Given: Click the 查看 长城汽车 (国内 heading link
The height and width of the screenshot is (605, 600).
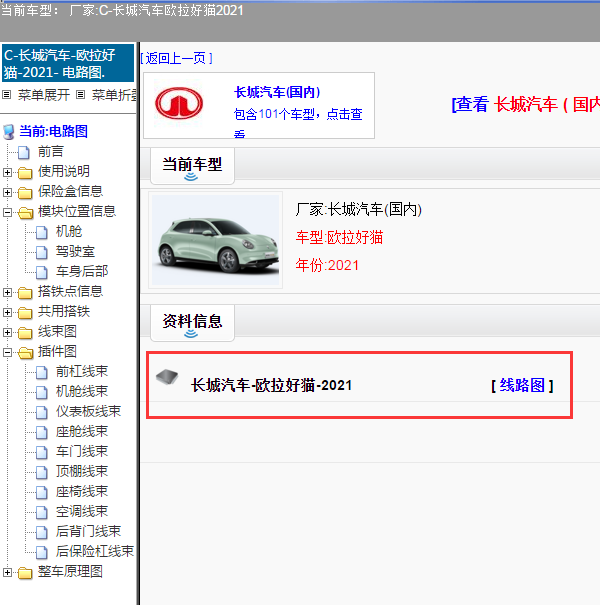Looking at the screenshot, I should [x=526, y=104].
